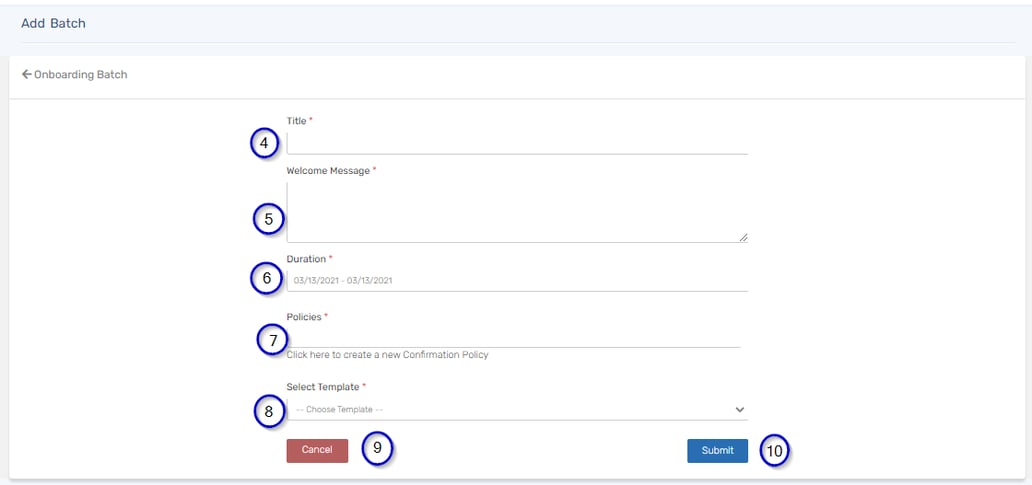Click the circled 10 marker beside Submit
1032x485 pixels.
coord(774,451)
